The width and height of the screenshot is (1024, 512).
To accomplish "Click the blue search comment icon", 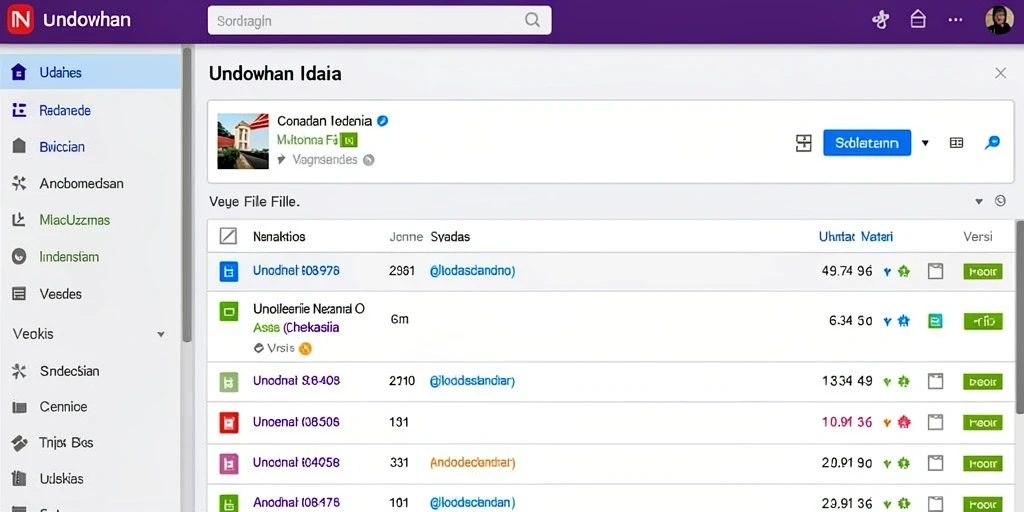I will pos(992,142).
